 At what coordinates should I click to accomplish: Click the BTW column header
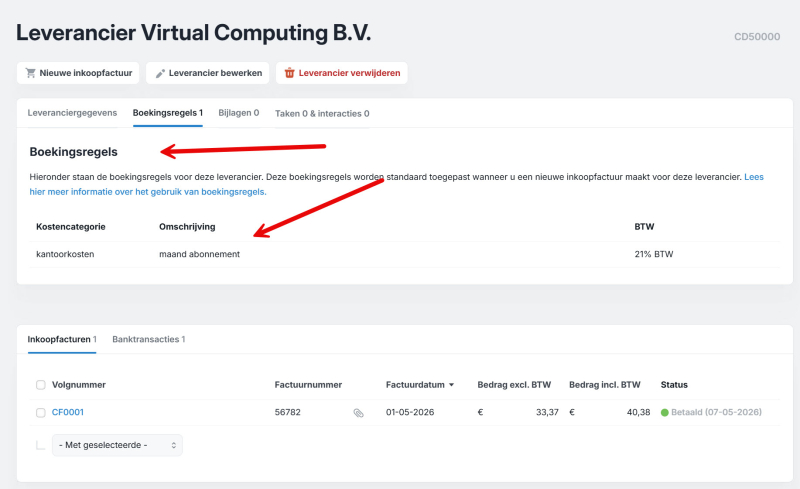[644, 227]
